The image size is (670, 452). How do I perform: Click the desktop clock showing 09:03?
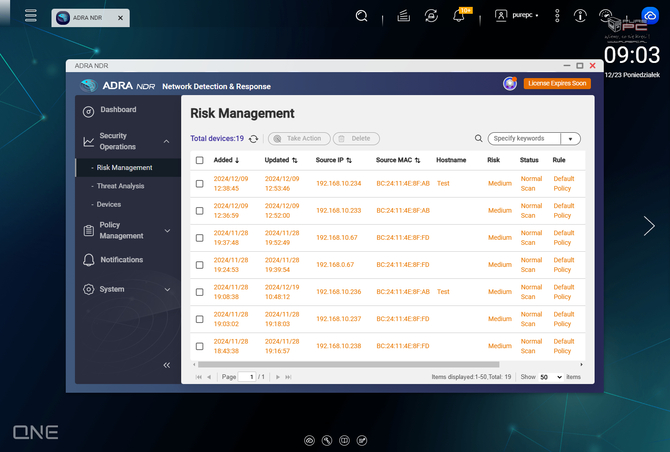(632, 56)
